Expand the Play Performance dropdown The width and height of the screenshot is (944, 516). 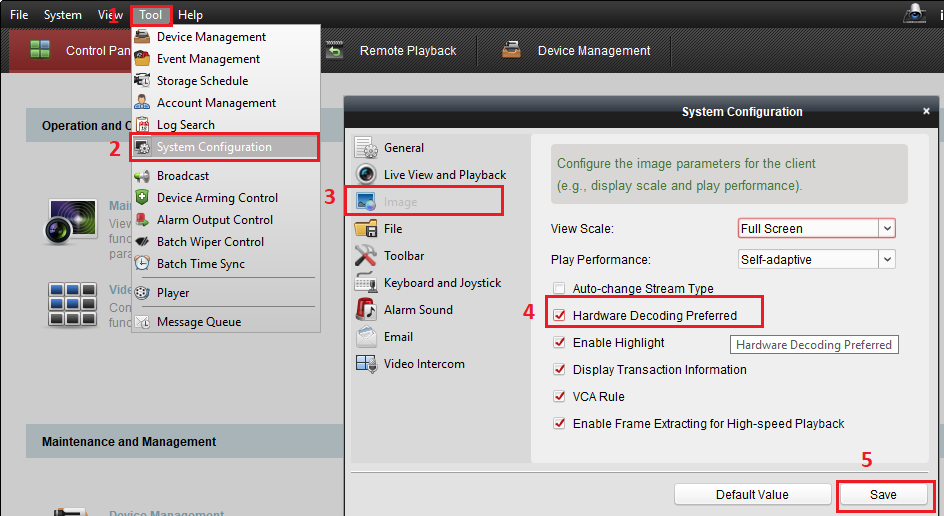(816, 260)
